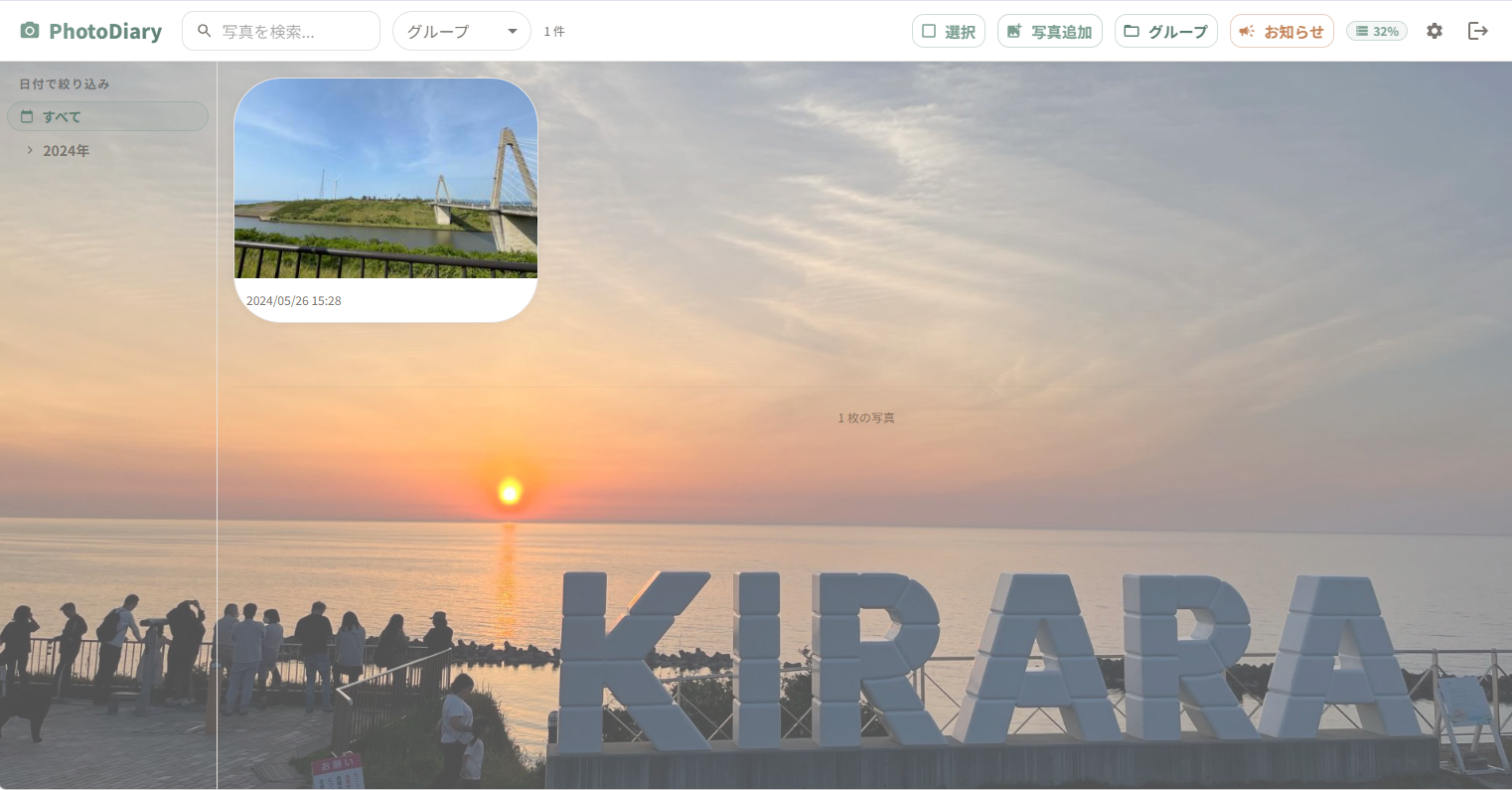Viewport: 1512px width, 790px height.
Task: Select the すべて date filter
Action: [108, 116]
